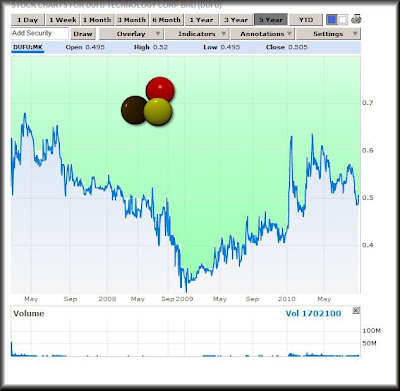The width and height of the screenshot is (400, 391).
Task: Select the 5 Year time range
Action: coord(271,20)
